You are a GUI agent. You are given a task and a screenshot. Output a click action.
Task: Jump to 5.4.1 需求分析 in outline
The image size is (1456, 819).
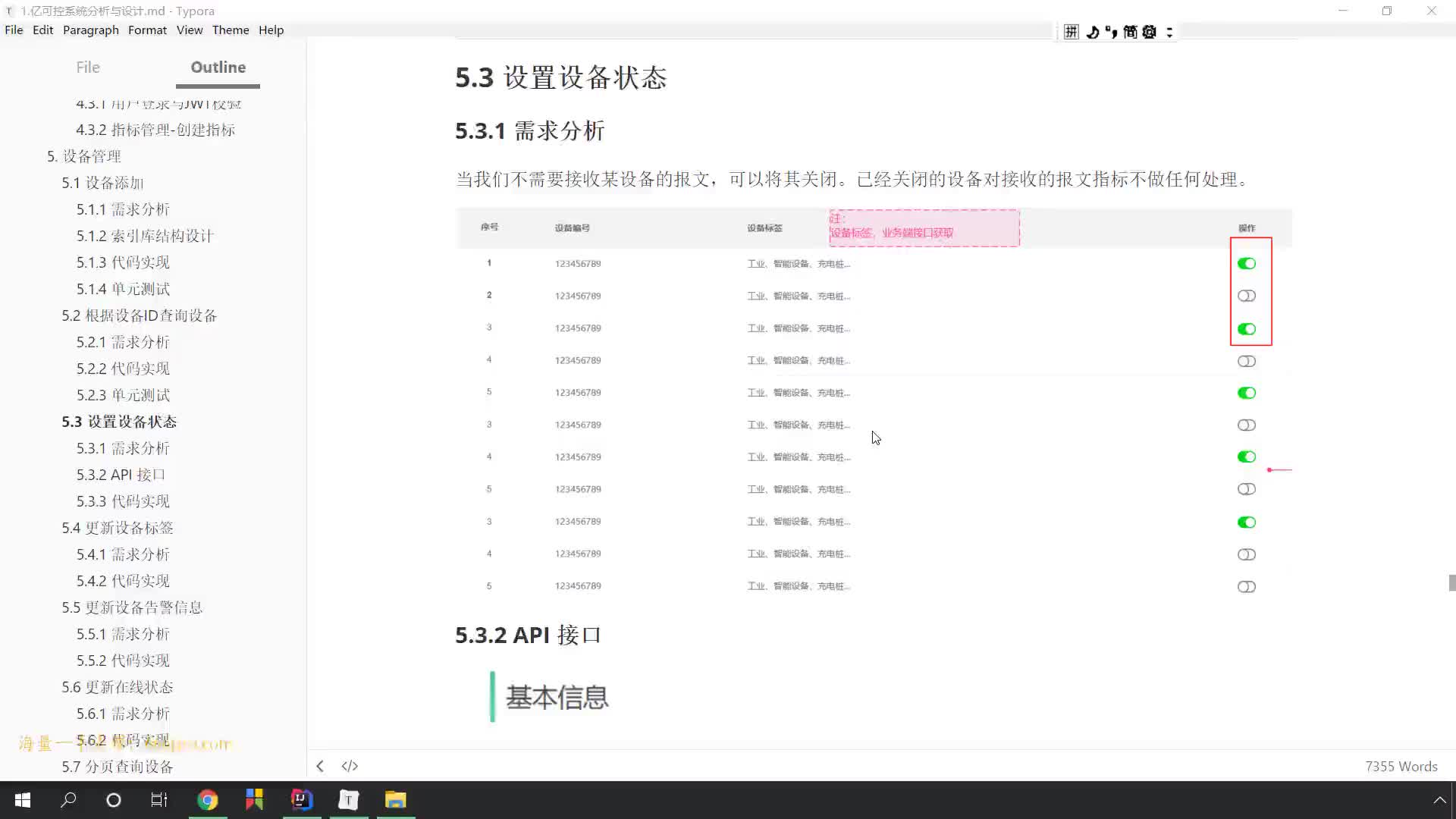point(123,554)
